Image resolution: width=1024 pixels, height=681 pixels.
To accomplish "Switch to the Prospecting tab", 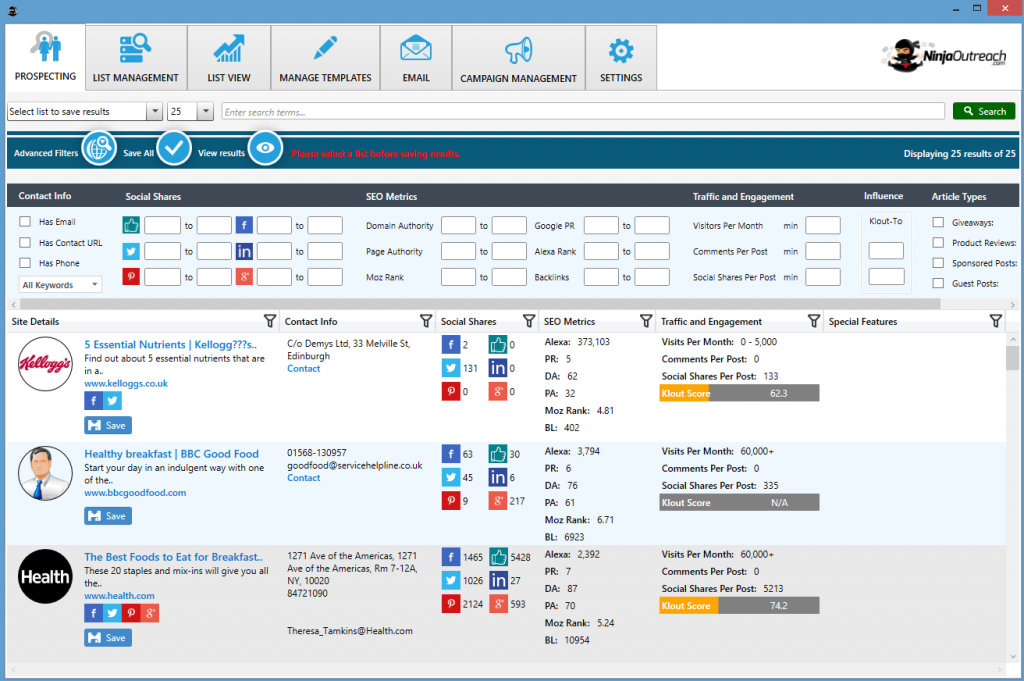I will point(45,57).
